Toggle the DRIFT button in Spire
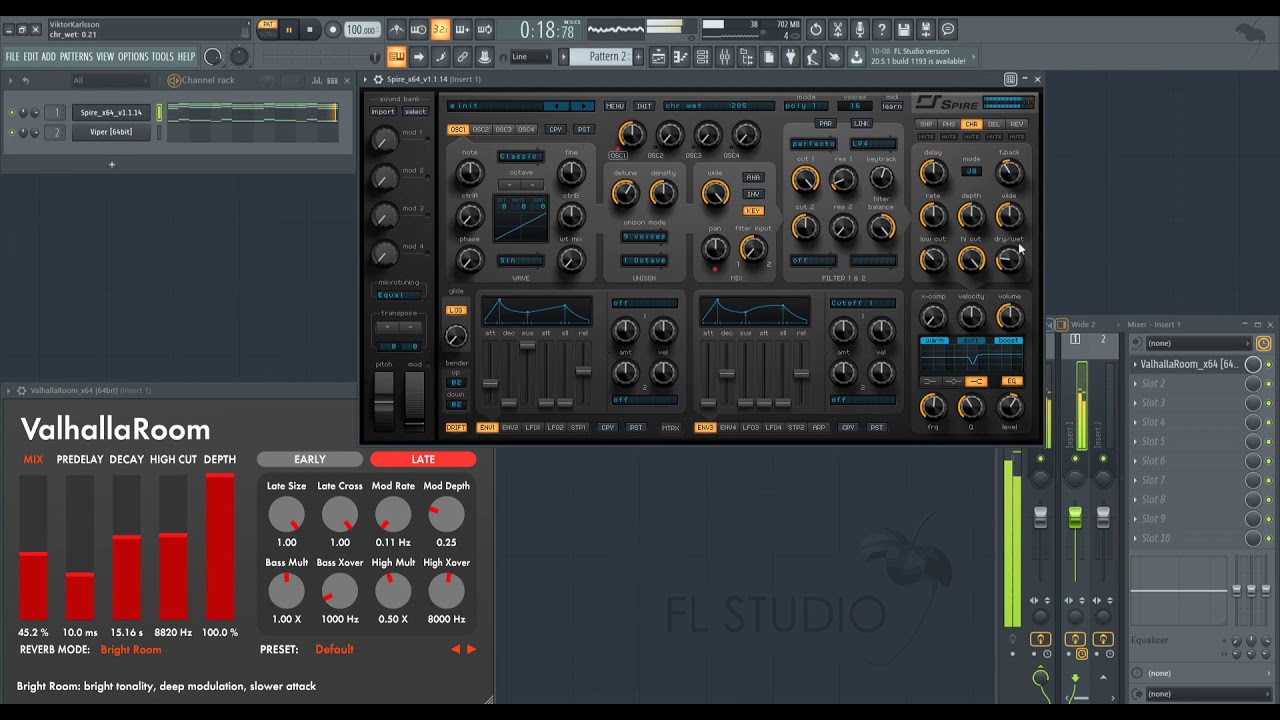 [456, 428]
